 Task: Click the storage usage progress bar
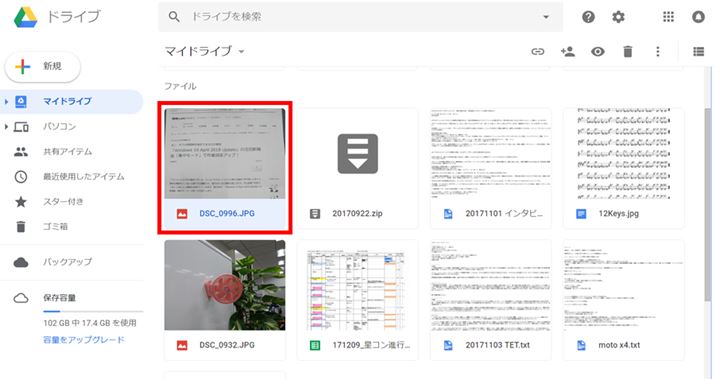93,312
